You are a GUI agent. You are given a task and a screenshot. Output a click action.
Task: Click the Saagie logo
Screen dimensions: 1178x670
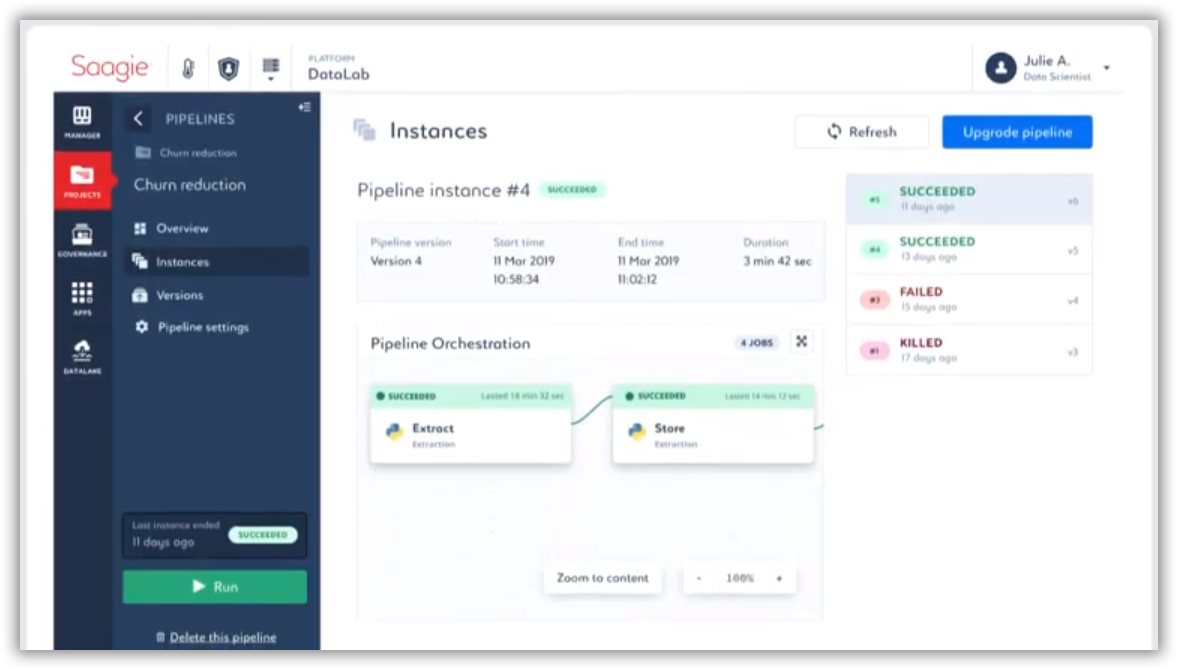[110, 67]
